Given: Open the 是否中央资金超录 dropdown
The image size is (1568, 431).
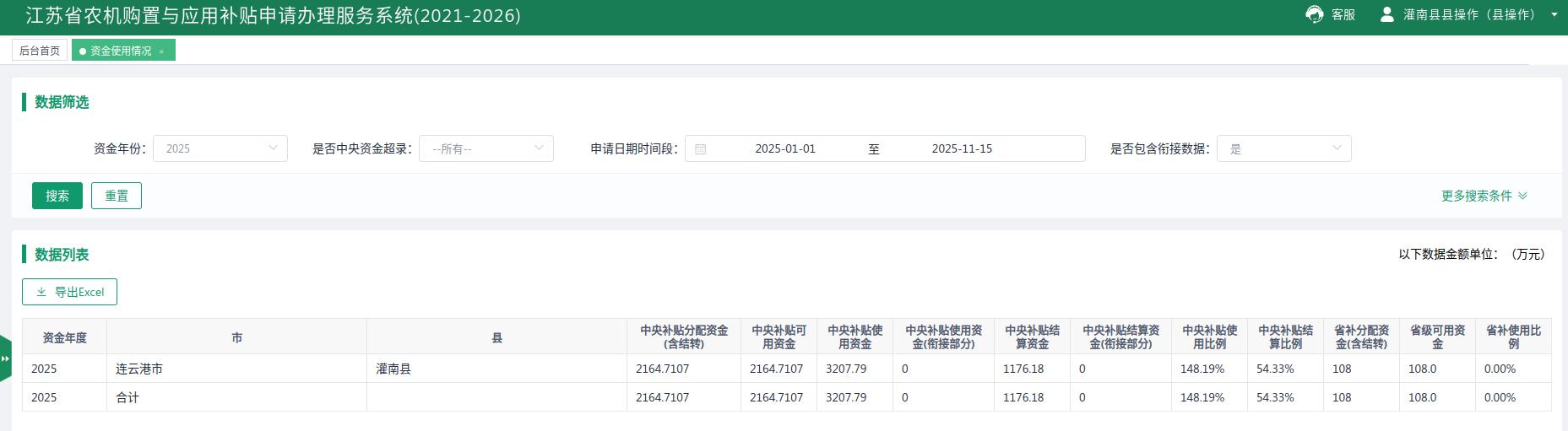Looking at the screenshot, I should click(486, 148).
